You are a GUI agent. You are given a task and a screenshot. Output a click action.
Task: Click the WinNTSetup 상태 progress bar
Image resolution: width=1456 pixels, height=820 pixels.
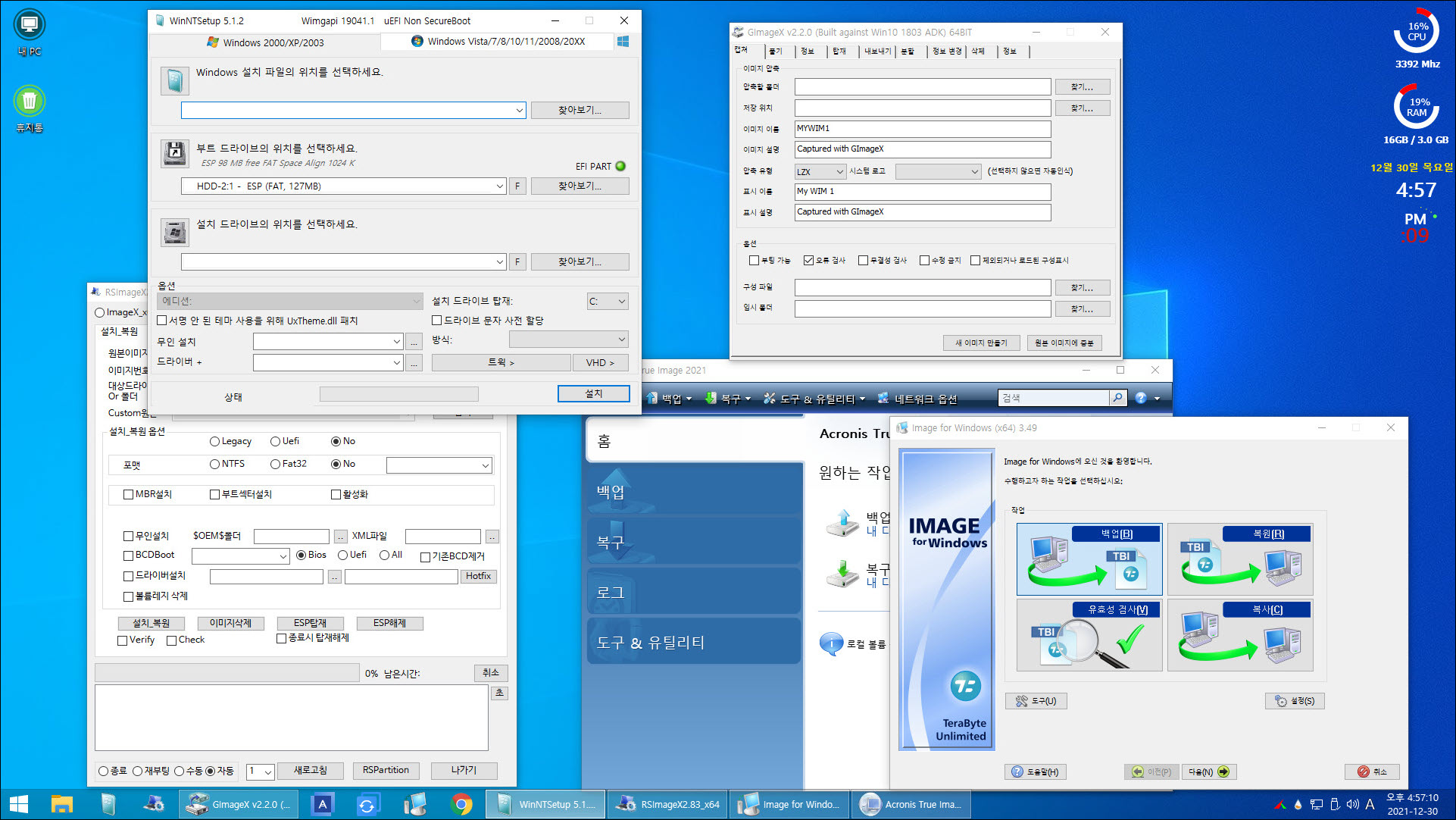399,394
